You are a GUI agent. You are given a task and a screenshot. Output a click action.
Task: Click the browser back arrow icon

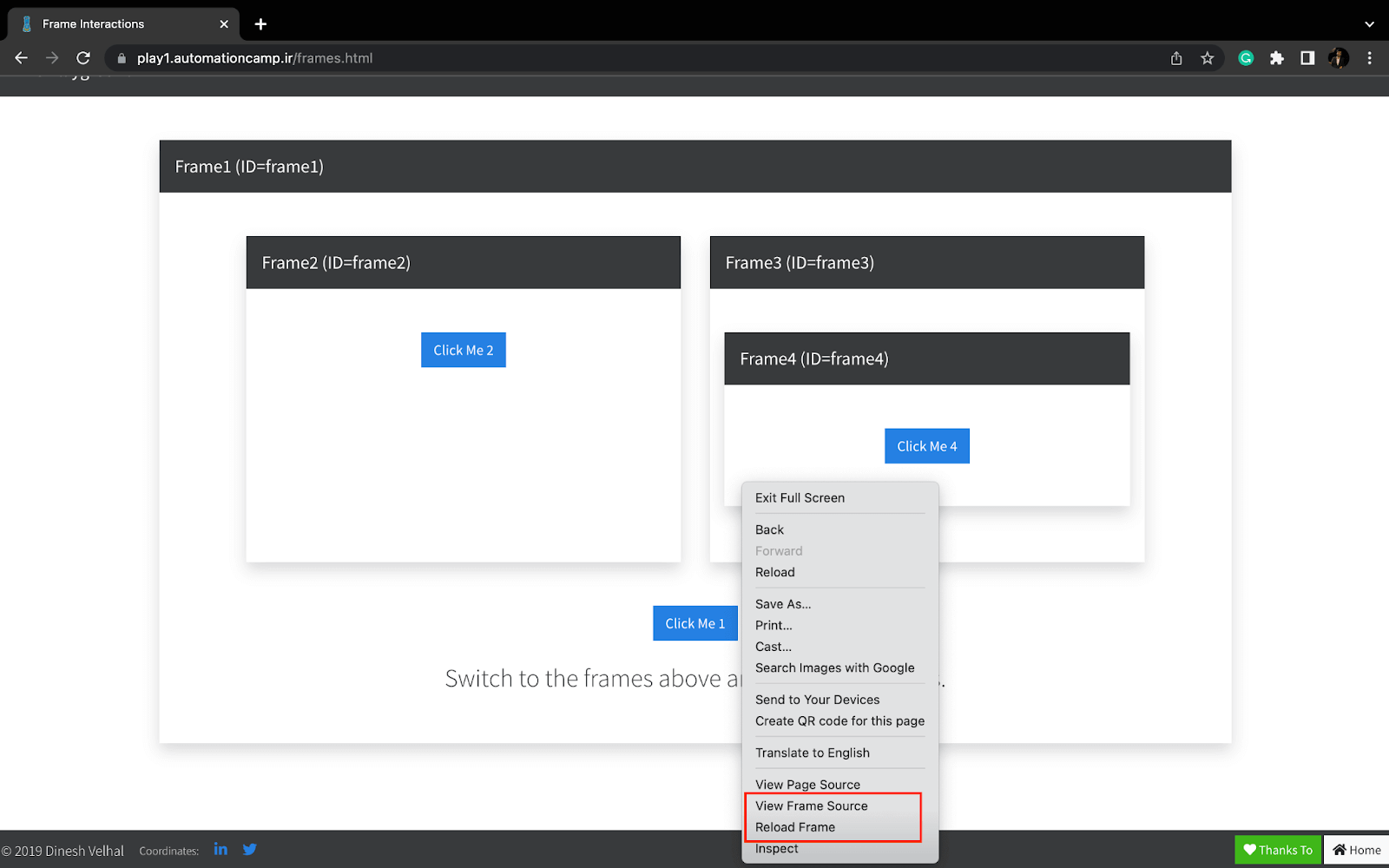click(22, 58)
